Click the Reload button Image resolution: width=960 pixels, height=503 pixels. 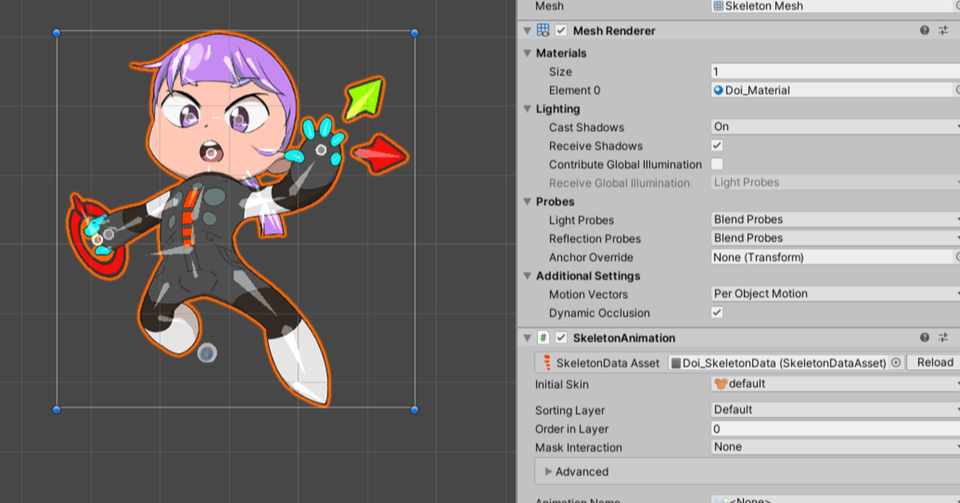point(935,362)
